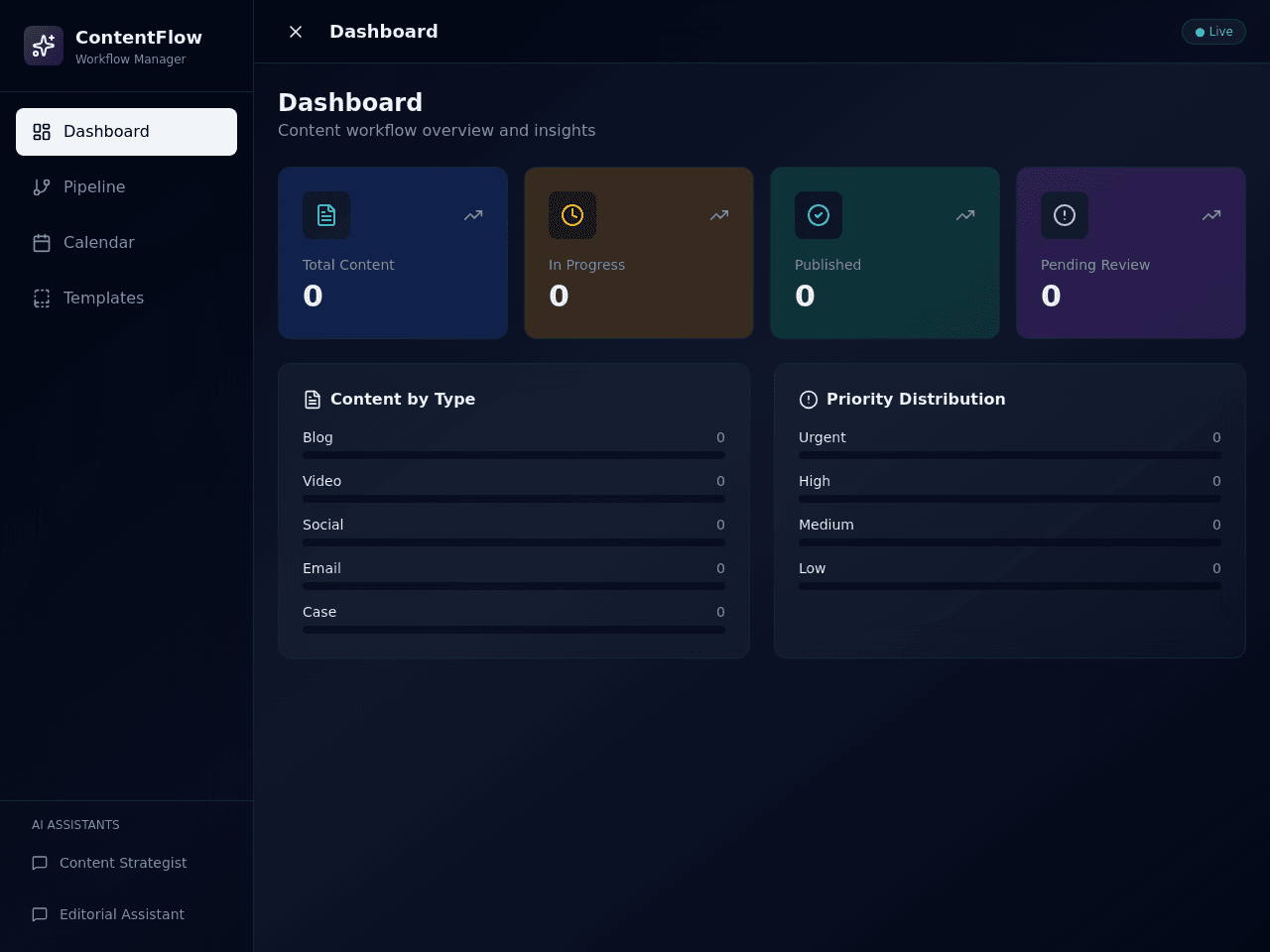The width and height of the screenshot is (1270, 952).
Task: Click the 'Priority Distribution' heading
Action: pyautogui.click(x=916, y=399)
